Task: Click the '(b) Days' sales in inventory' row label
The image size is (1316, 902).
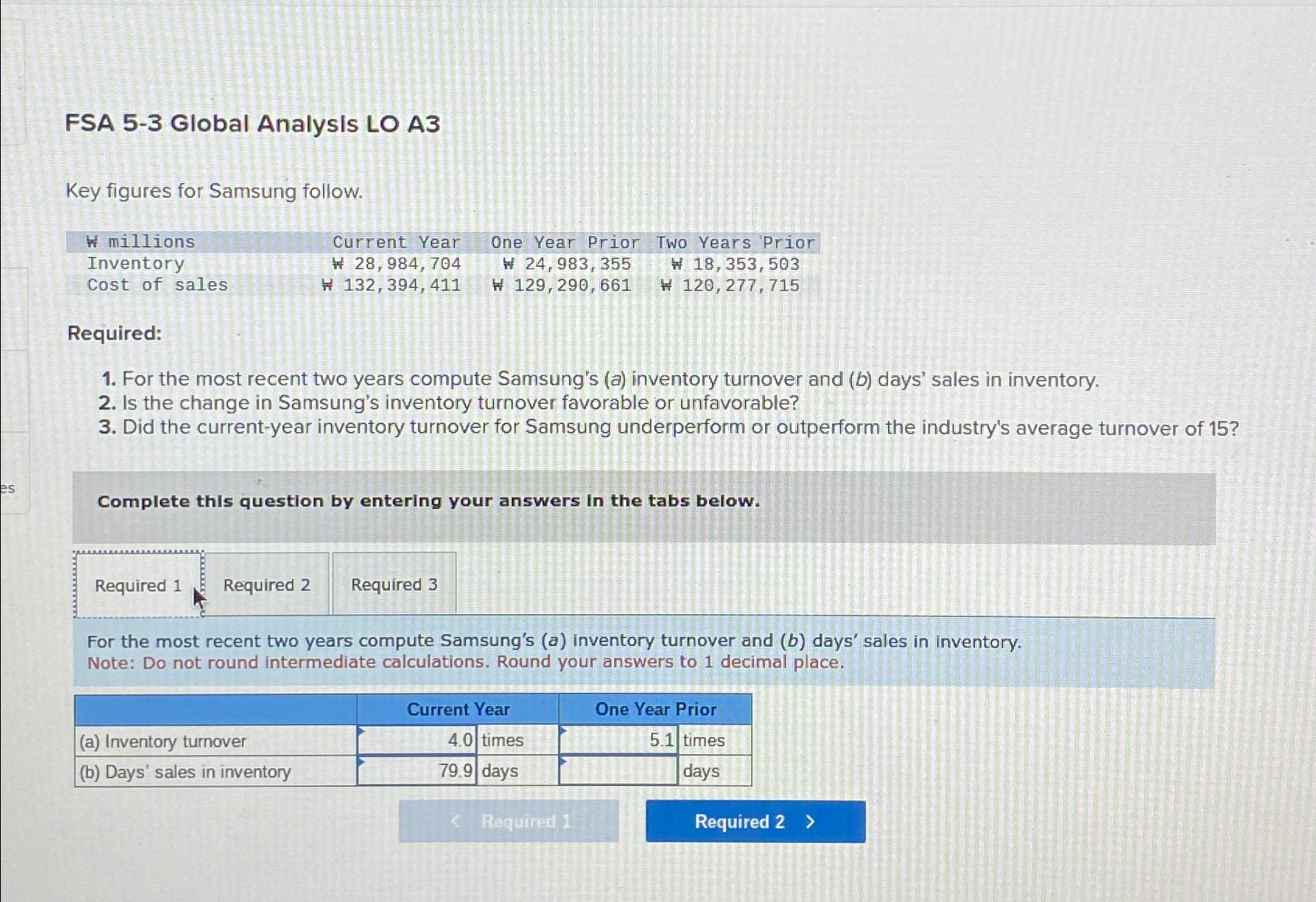Action: click(184, 771)
